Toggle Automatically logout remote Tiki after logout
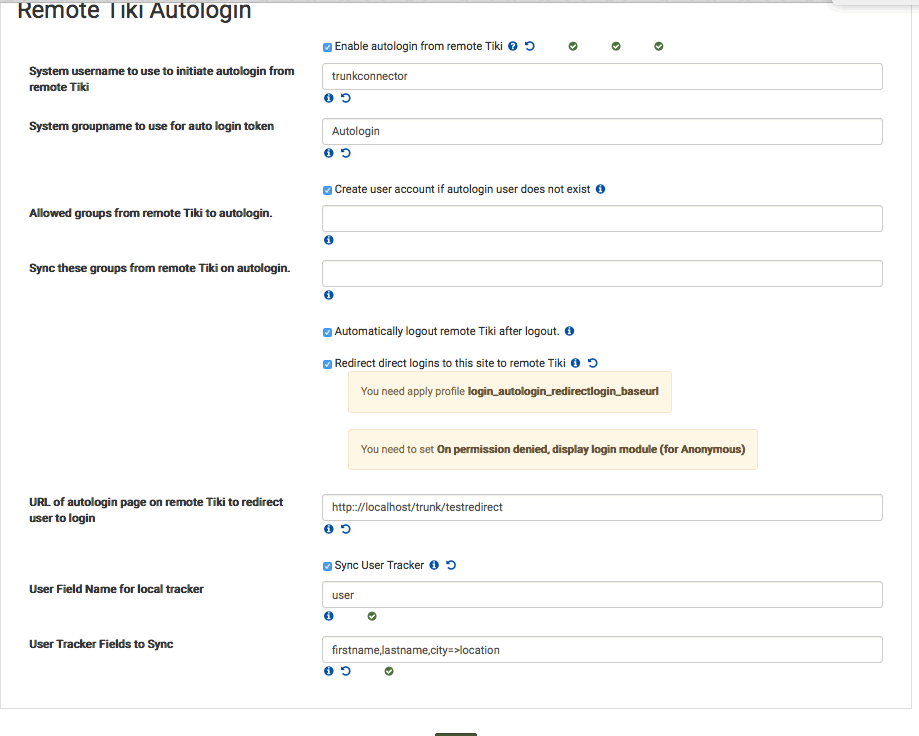Image resolution: width=919 pixels, height=736 pixels. [328, 332]
